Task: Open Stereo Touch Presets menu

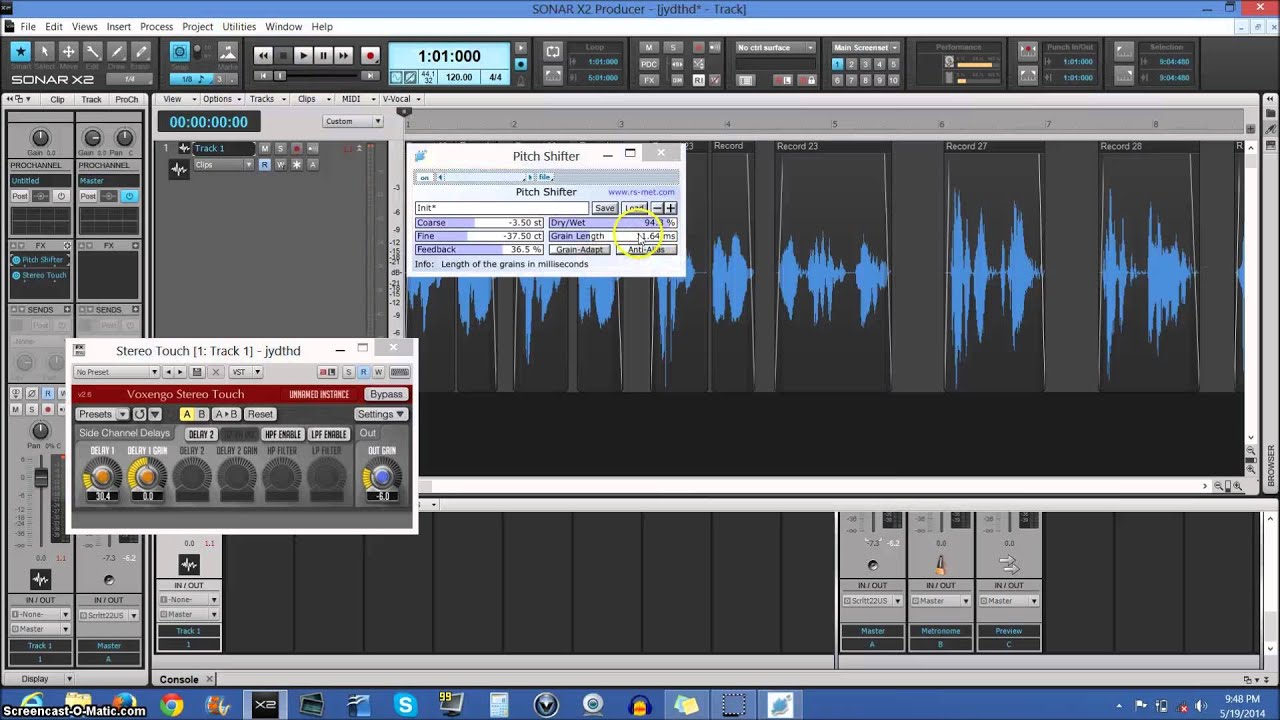Action: (102, 414)
